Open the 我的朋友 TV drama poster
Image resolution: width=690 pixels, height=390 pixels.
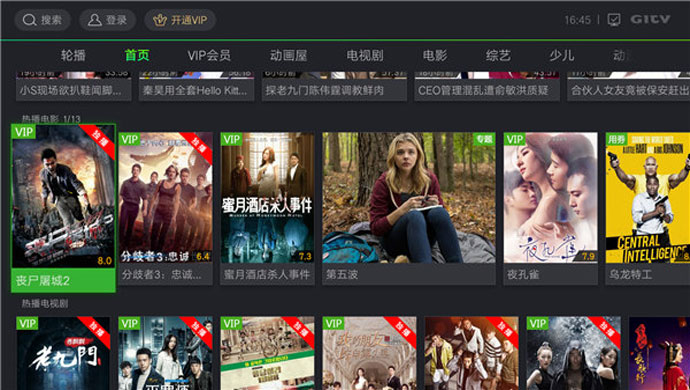click(x=370, y=353)
